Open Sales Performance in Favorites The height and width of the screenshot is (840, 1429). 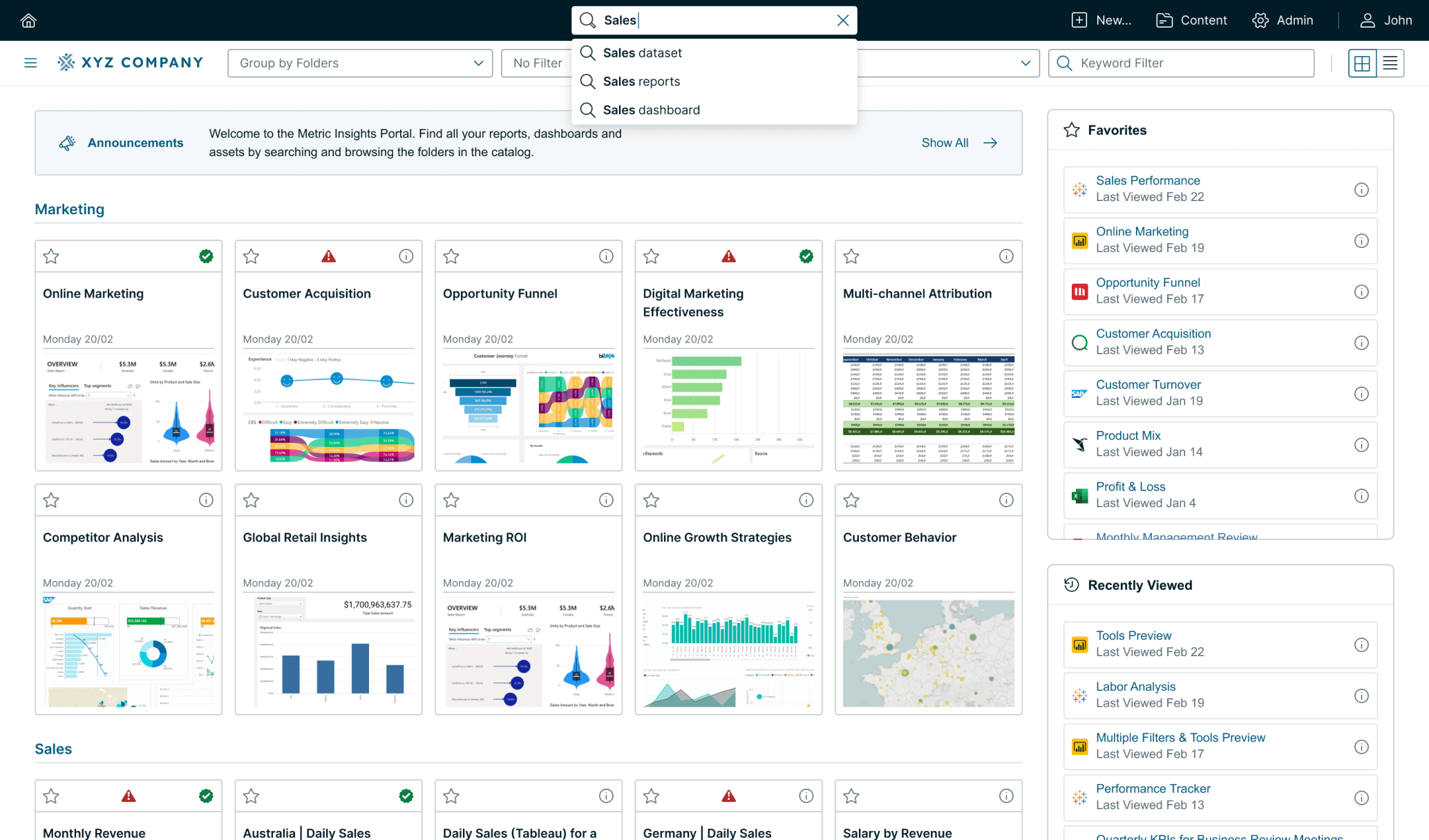(1148, 180)
